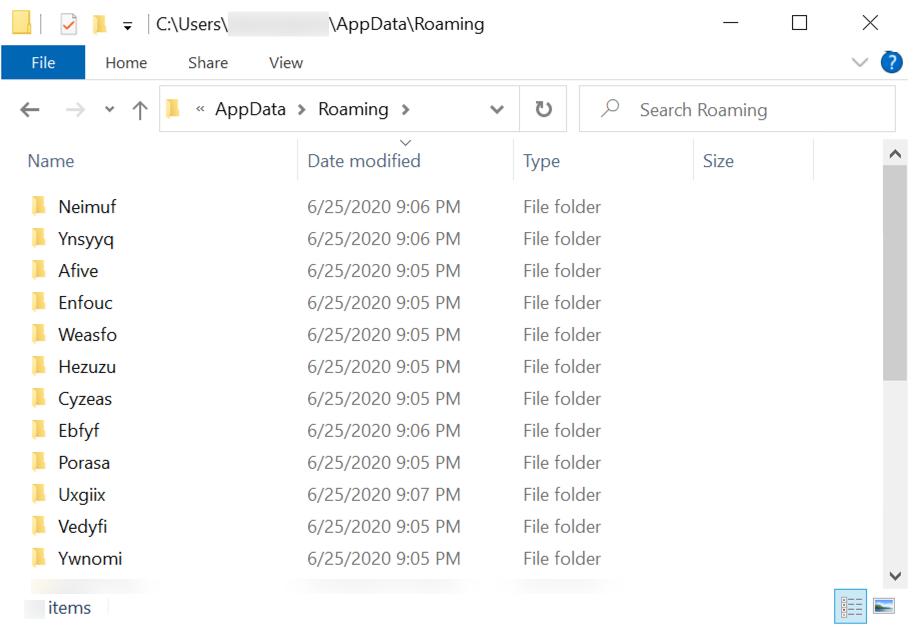Viewport: 909px width, 625px height.
Task: Go up one folder level
Action: point(140,110)
